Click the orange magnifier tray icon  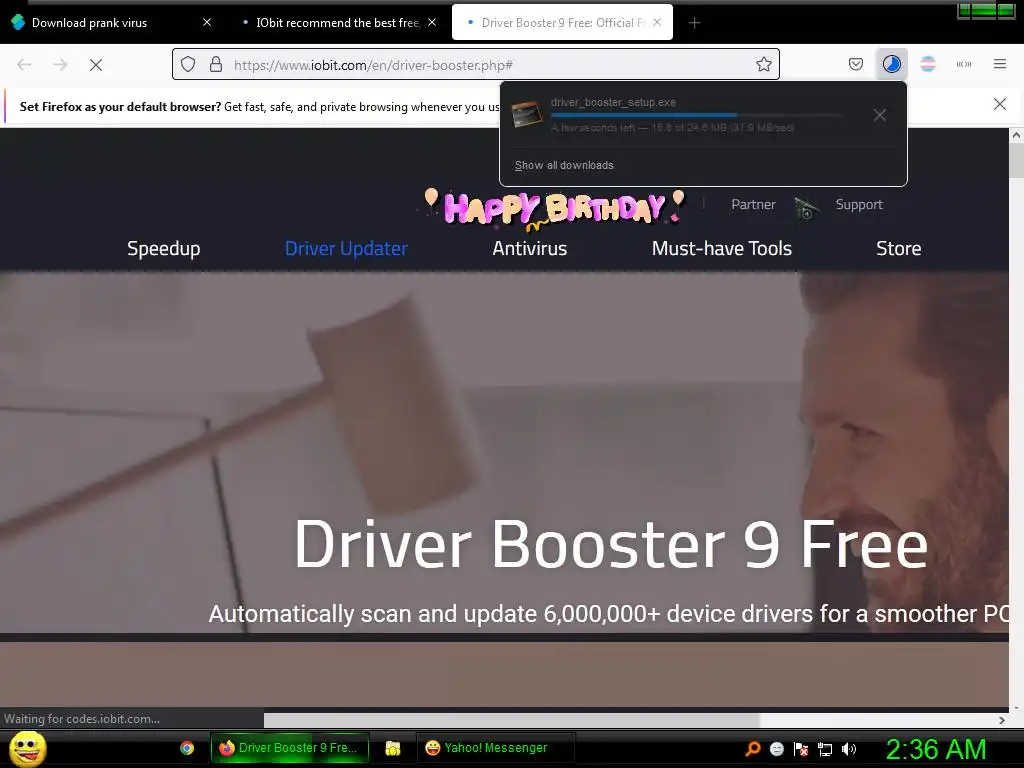(753, 749)
